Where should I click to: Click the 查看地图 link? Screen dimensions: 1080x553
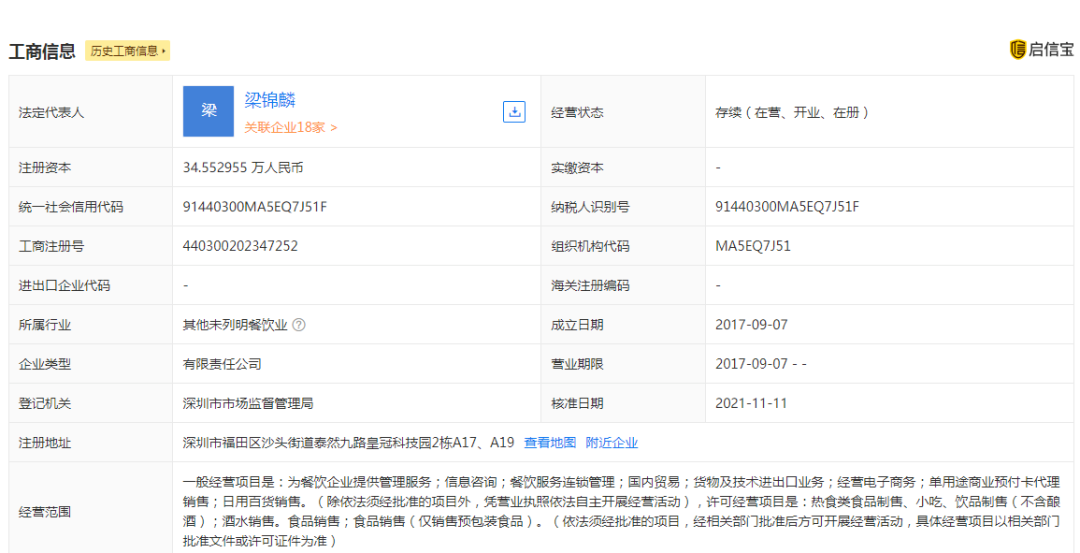click(x=550, y=443)
